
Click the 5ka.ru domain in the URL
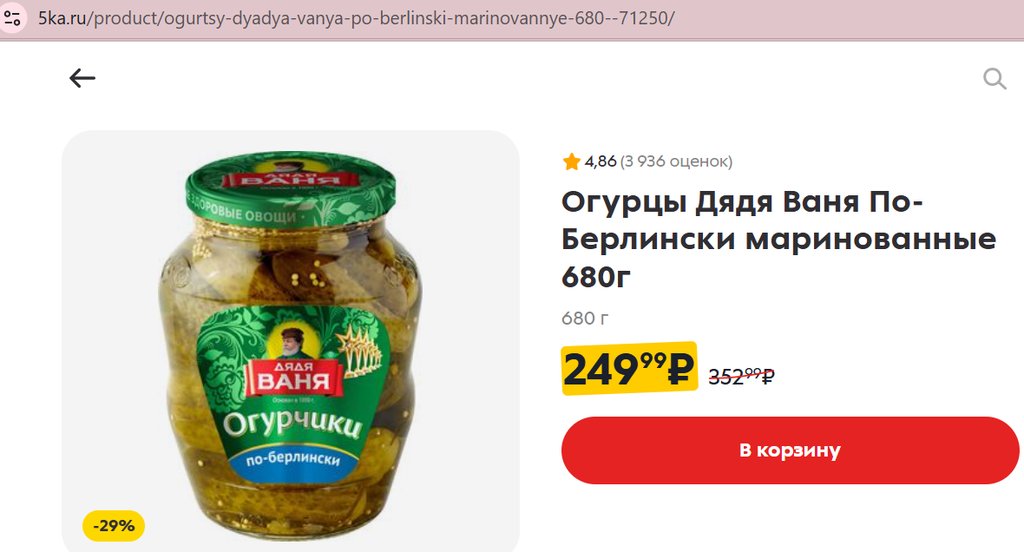point(62,18)
